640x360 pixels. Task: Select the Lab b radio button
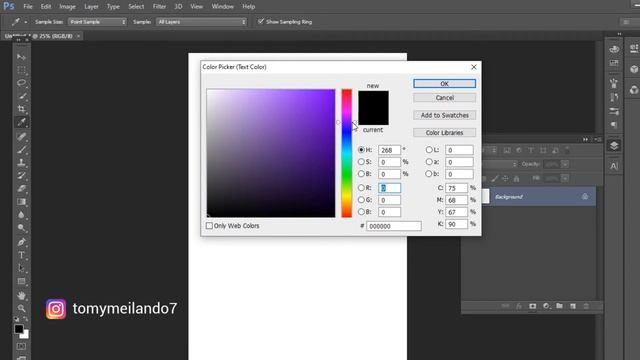(x=429, y=173)
